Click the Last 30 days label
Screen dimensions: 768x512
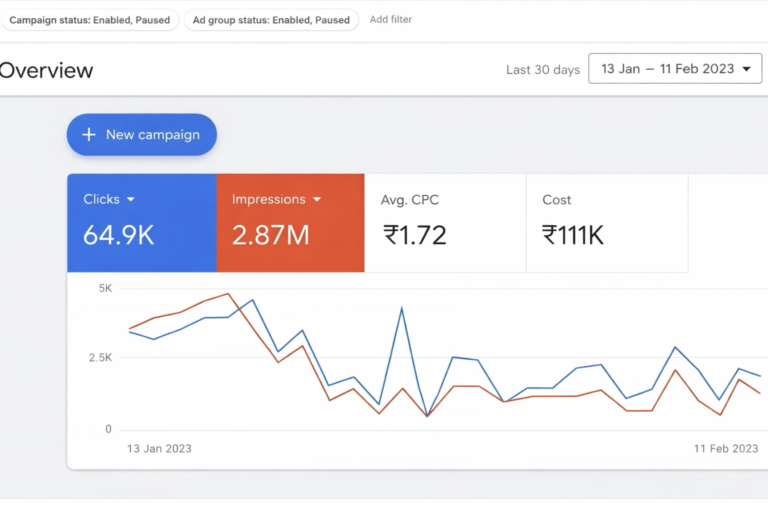(542, 70)
